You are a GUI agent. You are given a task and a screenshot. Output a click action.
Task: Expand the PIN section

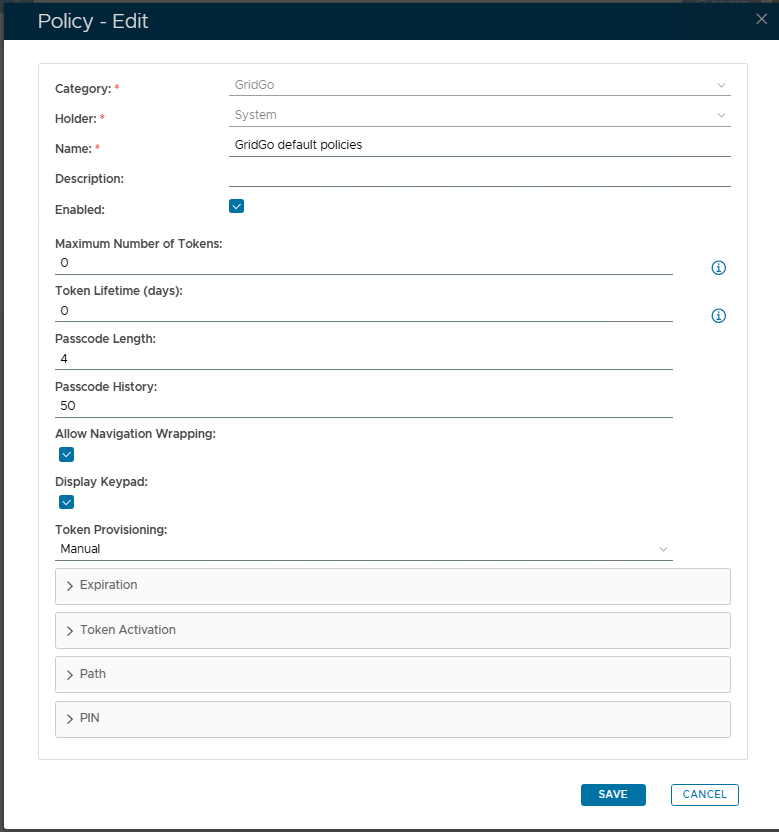pyautogui.click(x=392, y=719)
